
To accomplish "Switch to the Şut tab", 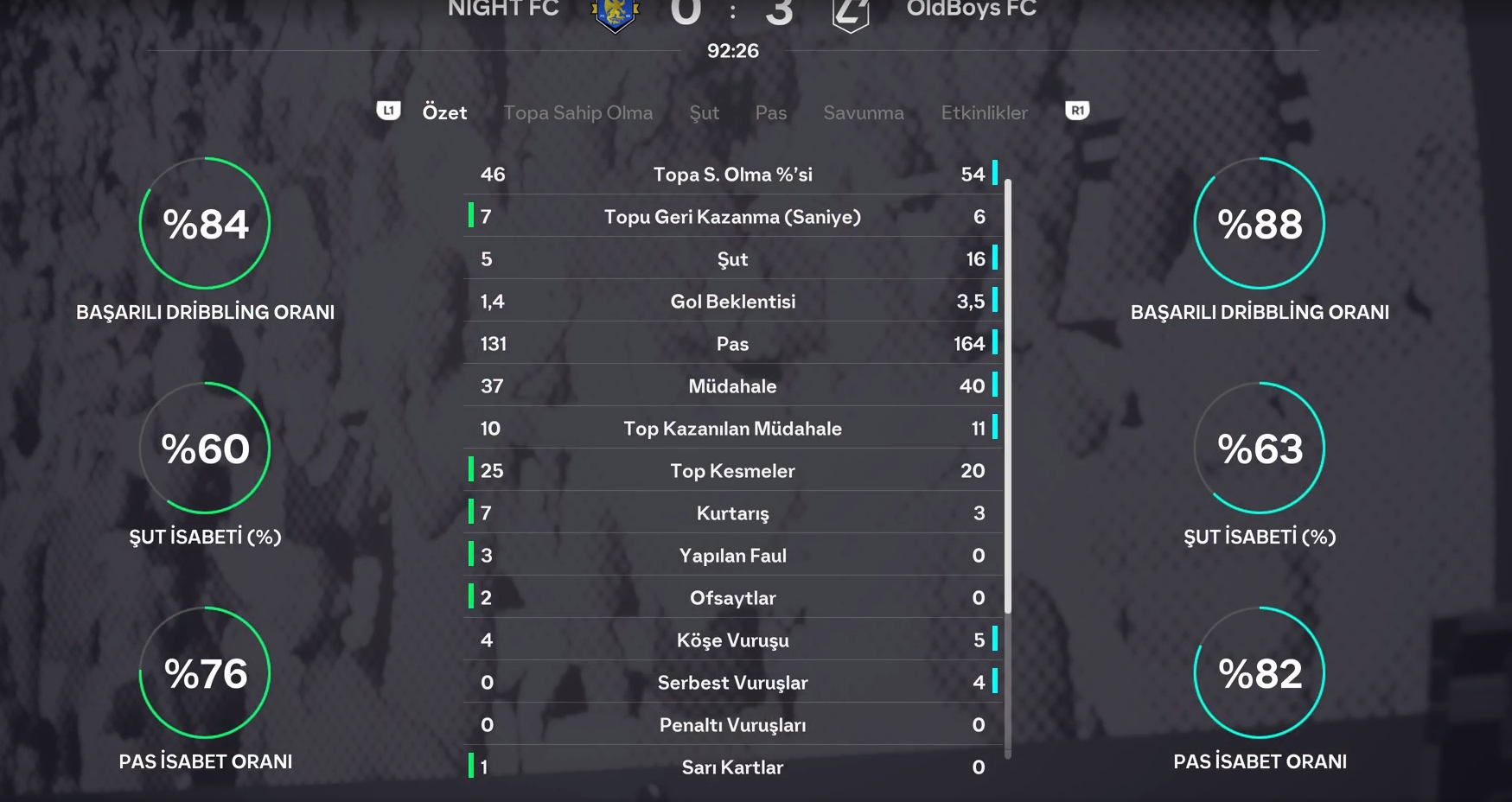I will 704,112.
